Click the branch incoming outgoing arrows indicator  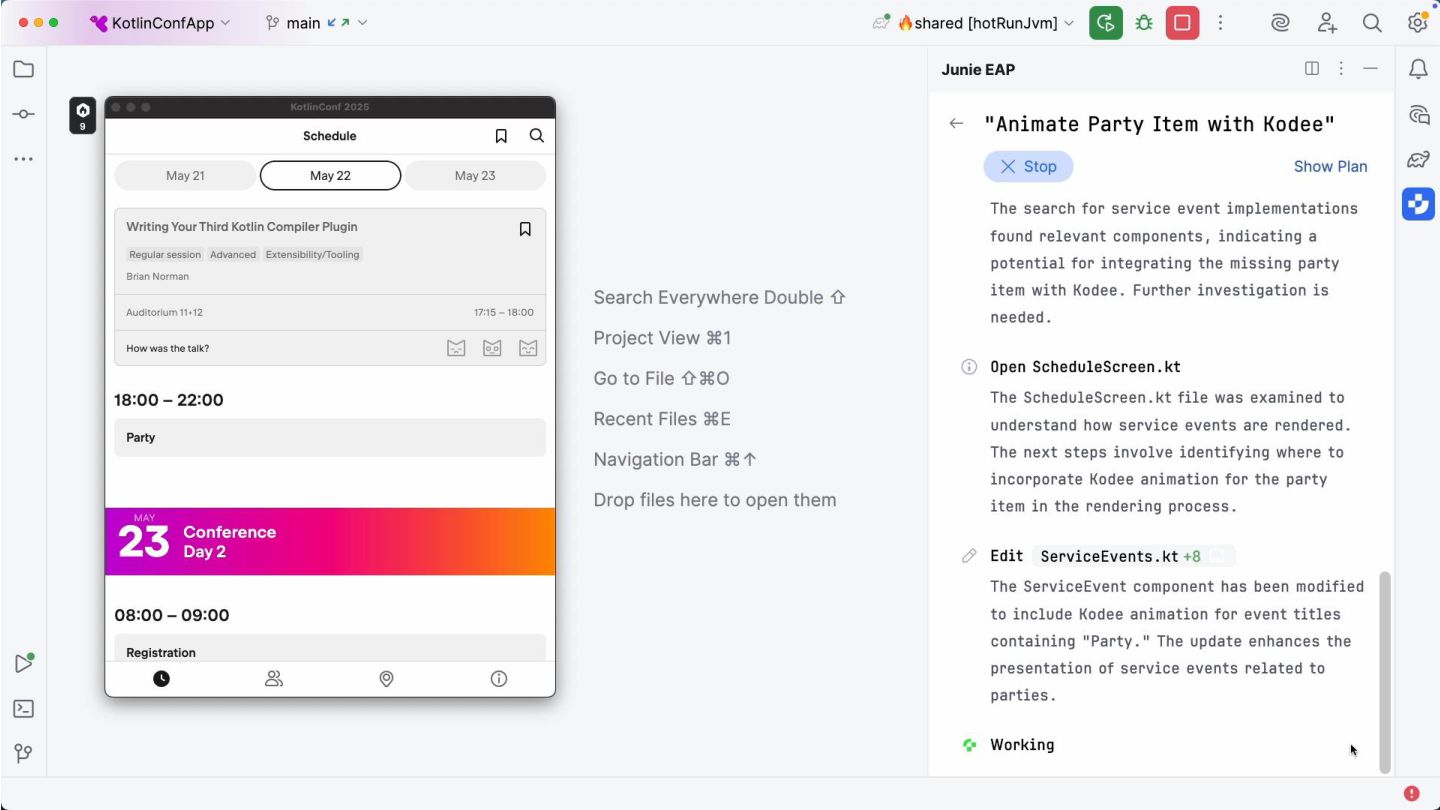point(338,23)
